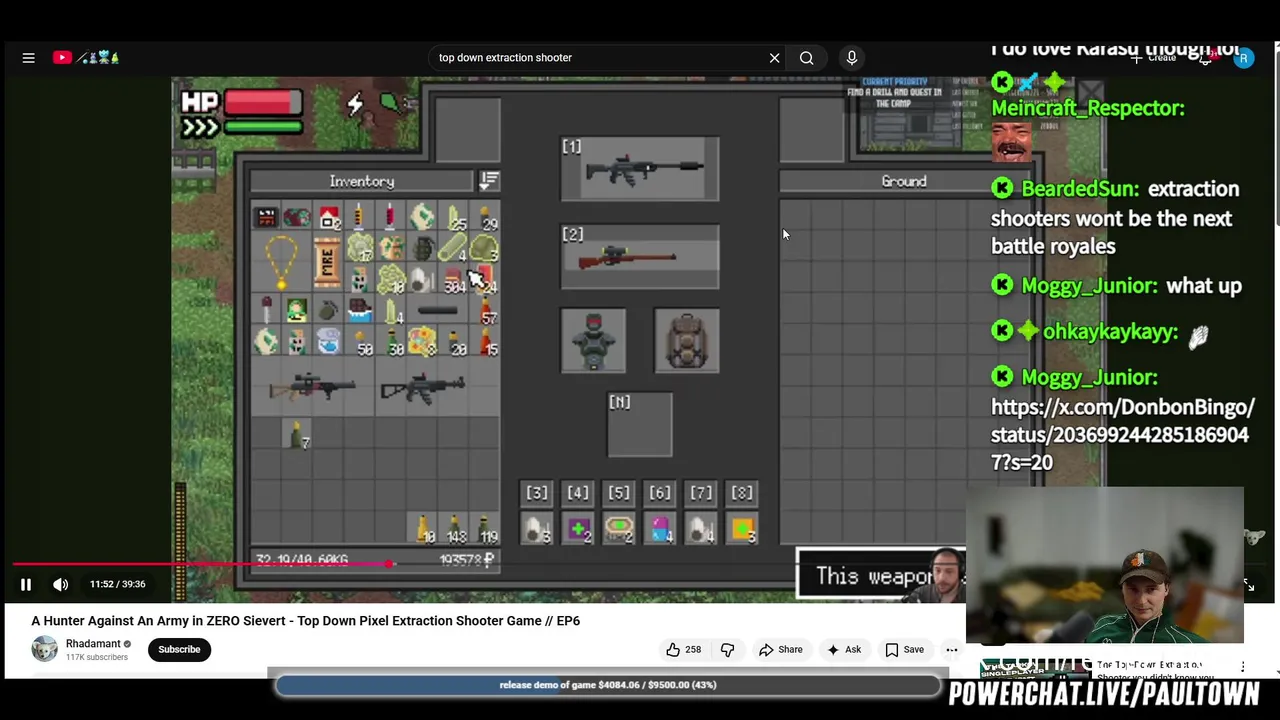1280x720 pixels.
Task: Click the release demo donation goal bar
Action: click(608, 685)
